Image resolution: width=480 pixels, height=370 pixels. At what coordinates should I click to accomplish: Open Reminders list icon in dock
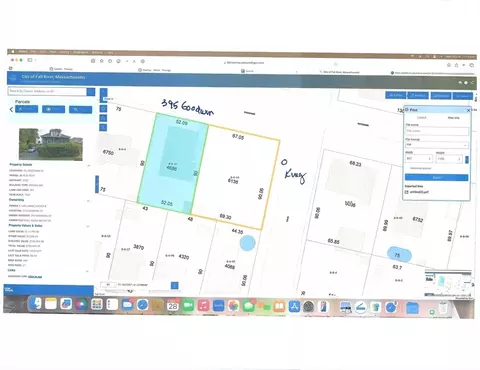pyautogui.click(x=112, y=304)
